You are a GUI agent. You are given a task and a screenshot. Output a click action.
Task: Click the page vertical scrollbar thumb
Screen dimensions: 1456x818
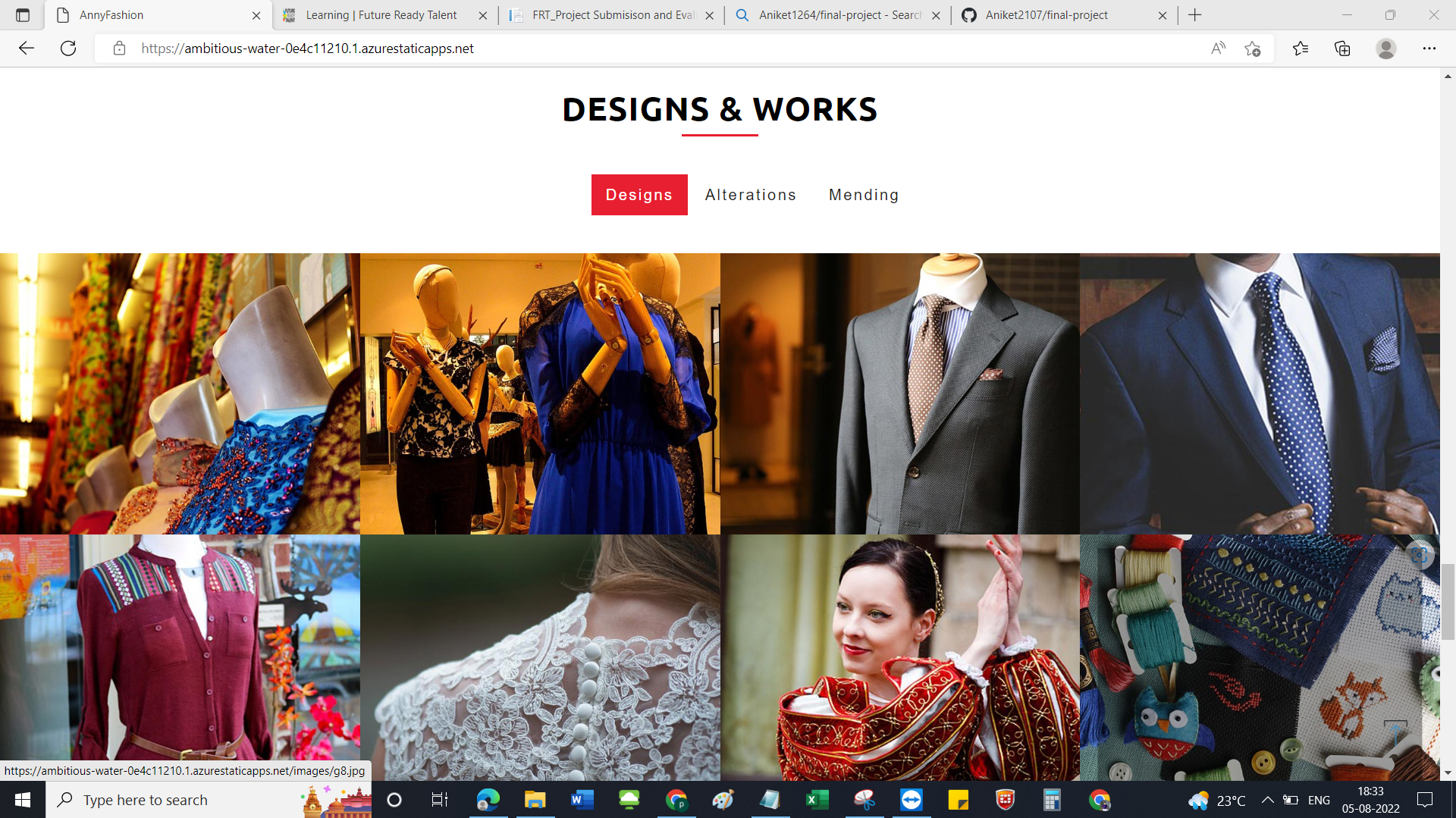tap(1448, 603)
